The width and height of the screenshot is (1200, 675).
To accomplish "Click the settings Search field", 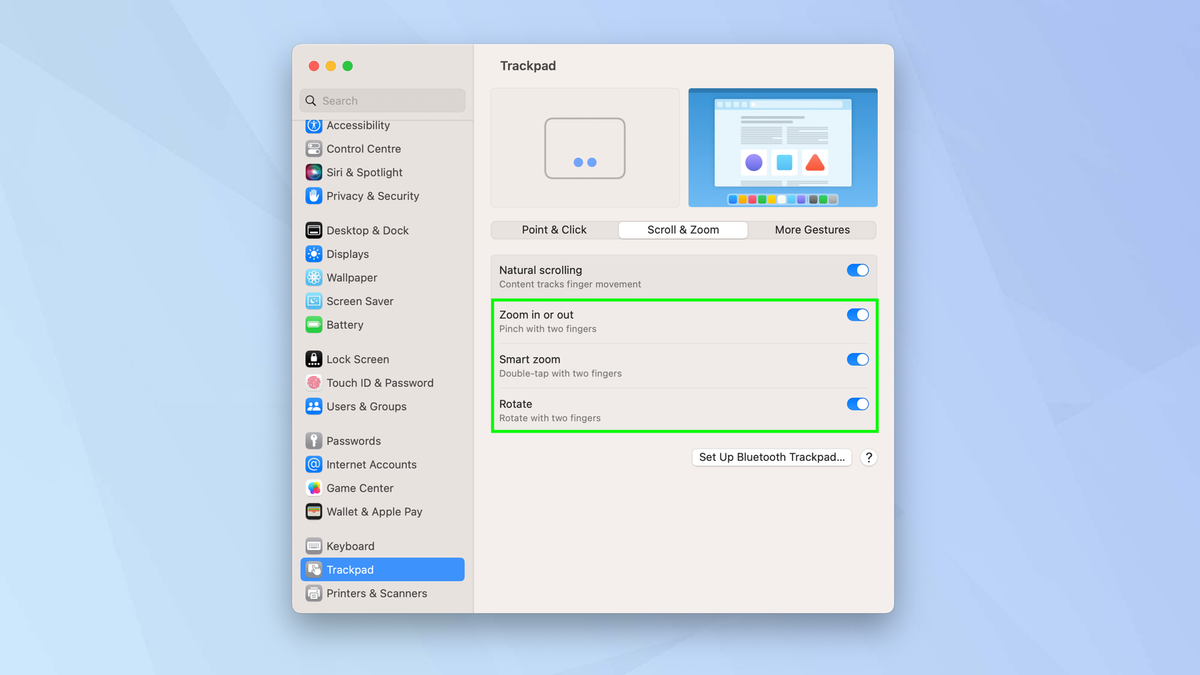I will (382, 100).
